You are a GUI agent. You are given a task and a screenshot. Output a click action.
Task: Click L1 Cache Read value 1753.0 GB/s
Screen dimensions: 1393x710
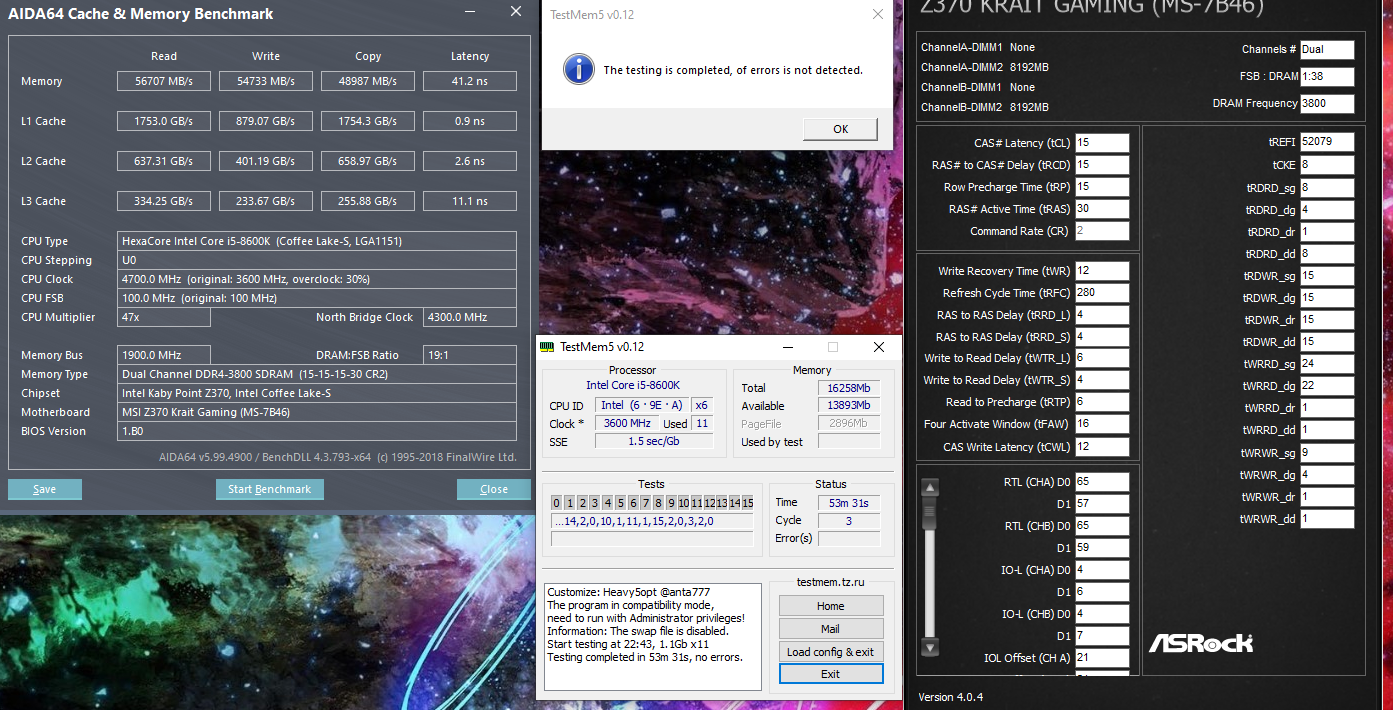click(x=164, y=121)
